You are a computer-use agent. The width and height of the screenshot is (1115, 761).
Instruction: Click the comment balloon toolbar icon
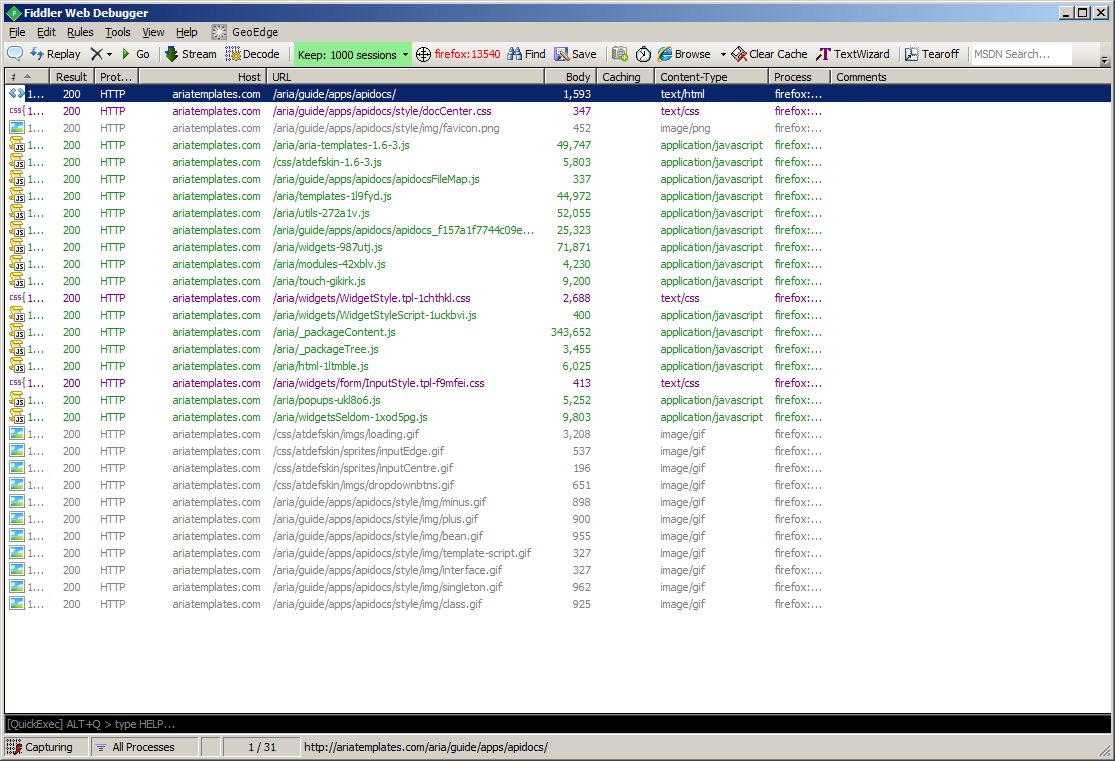pos(15,54)
